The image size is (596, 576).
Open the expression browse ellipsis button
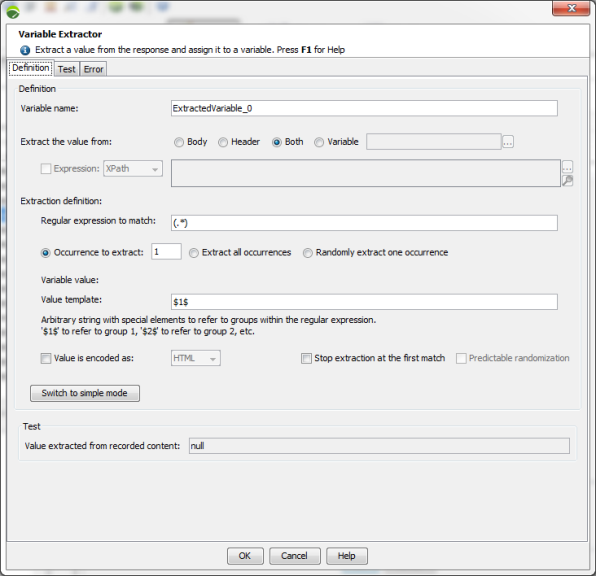[x=567, y=167]
